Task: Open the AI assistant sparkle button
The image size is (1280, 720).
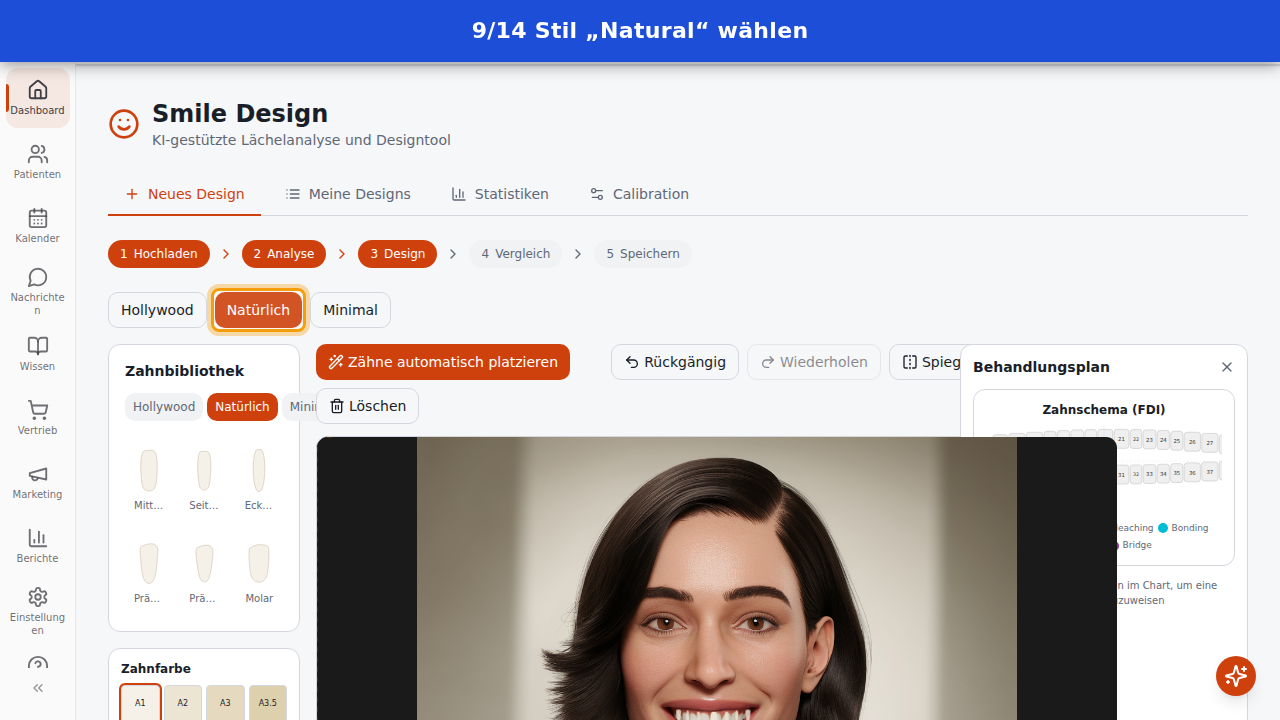Action: click(1236, 676)
